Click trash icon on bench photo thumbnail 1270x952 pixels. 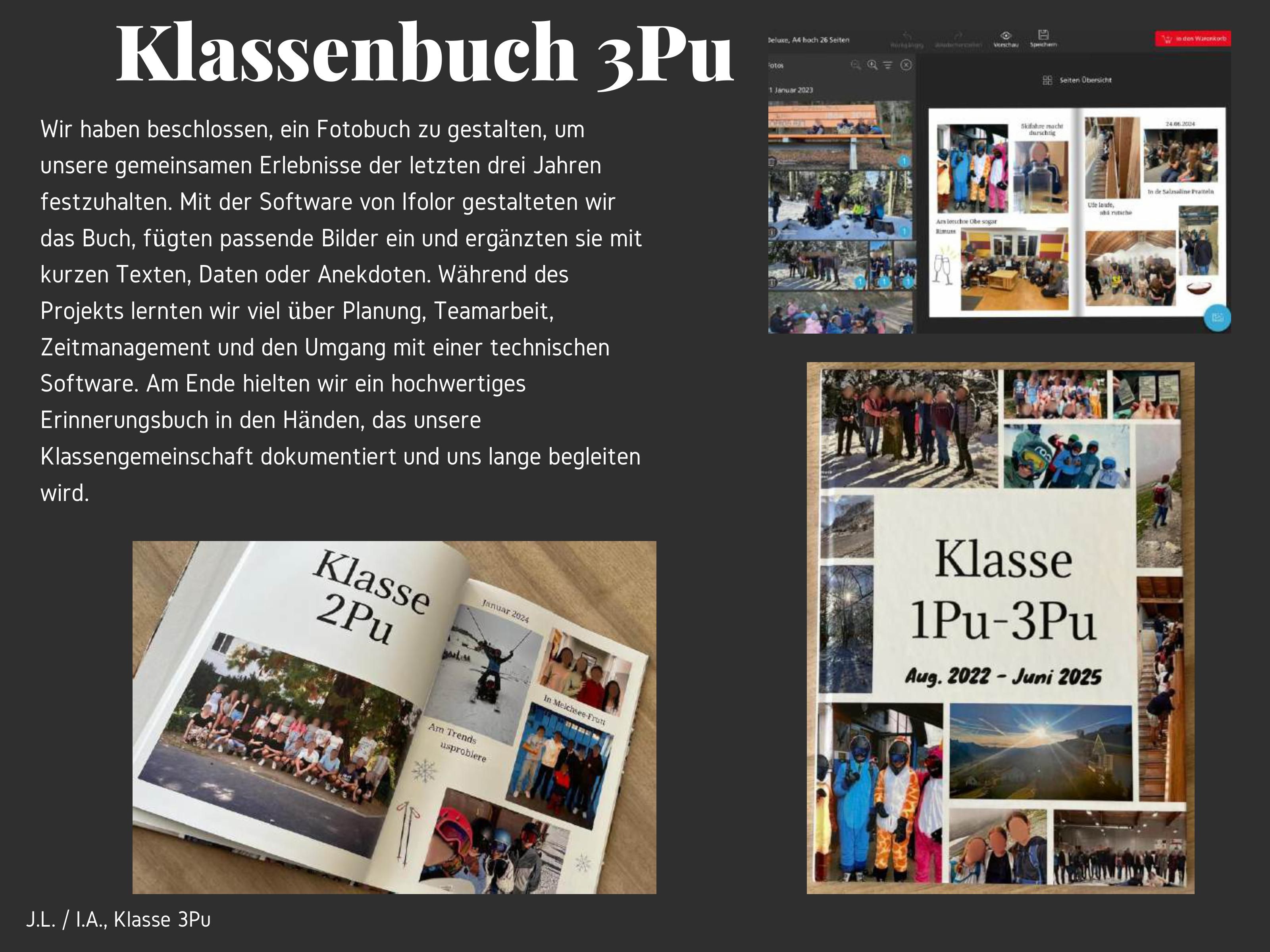coord(772,162)
